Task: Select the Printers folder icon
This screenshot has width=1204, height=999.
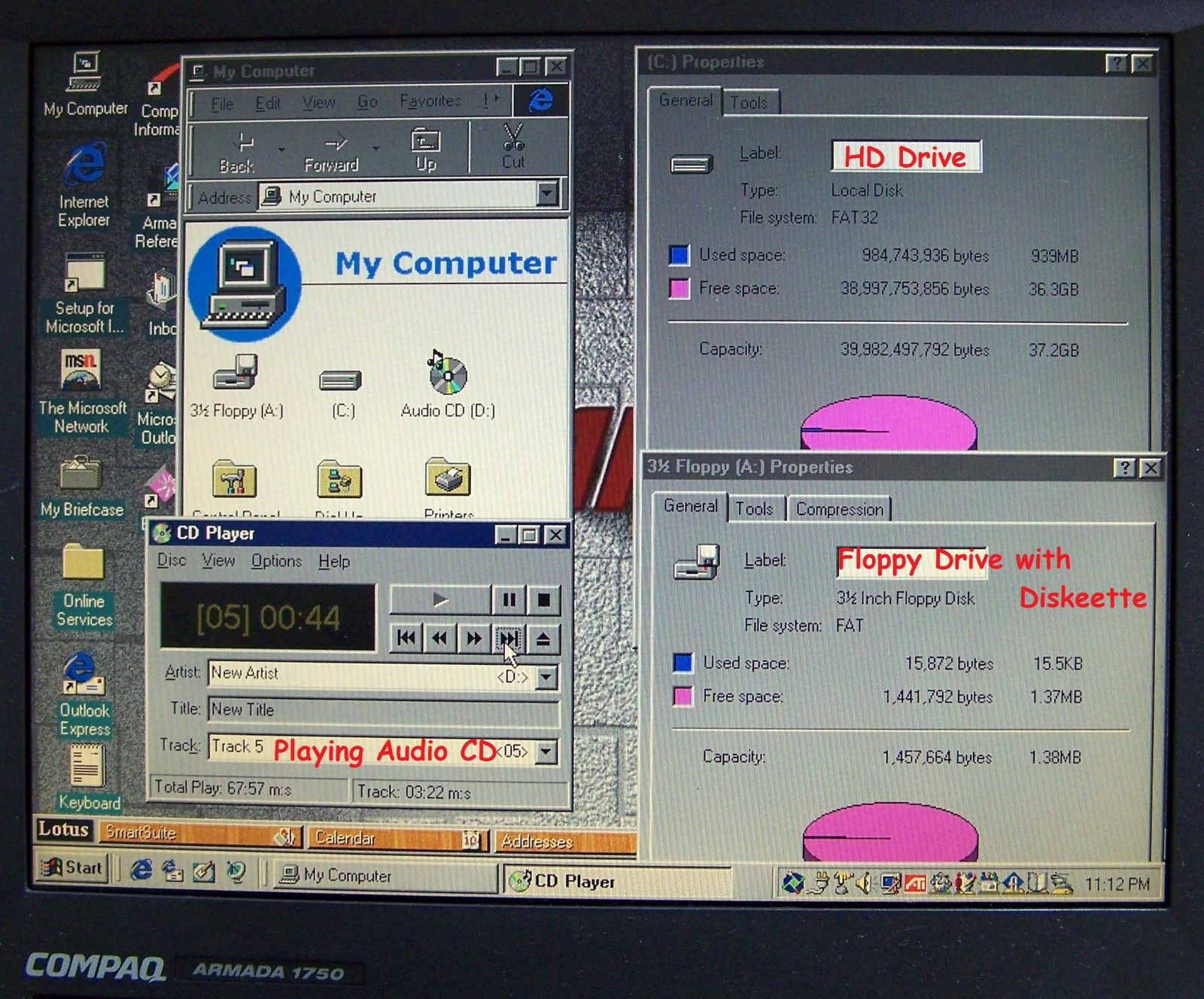Action: click(x=448, y=487)
